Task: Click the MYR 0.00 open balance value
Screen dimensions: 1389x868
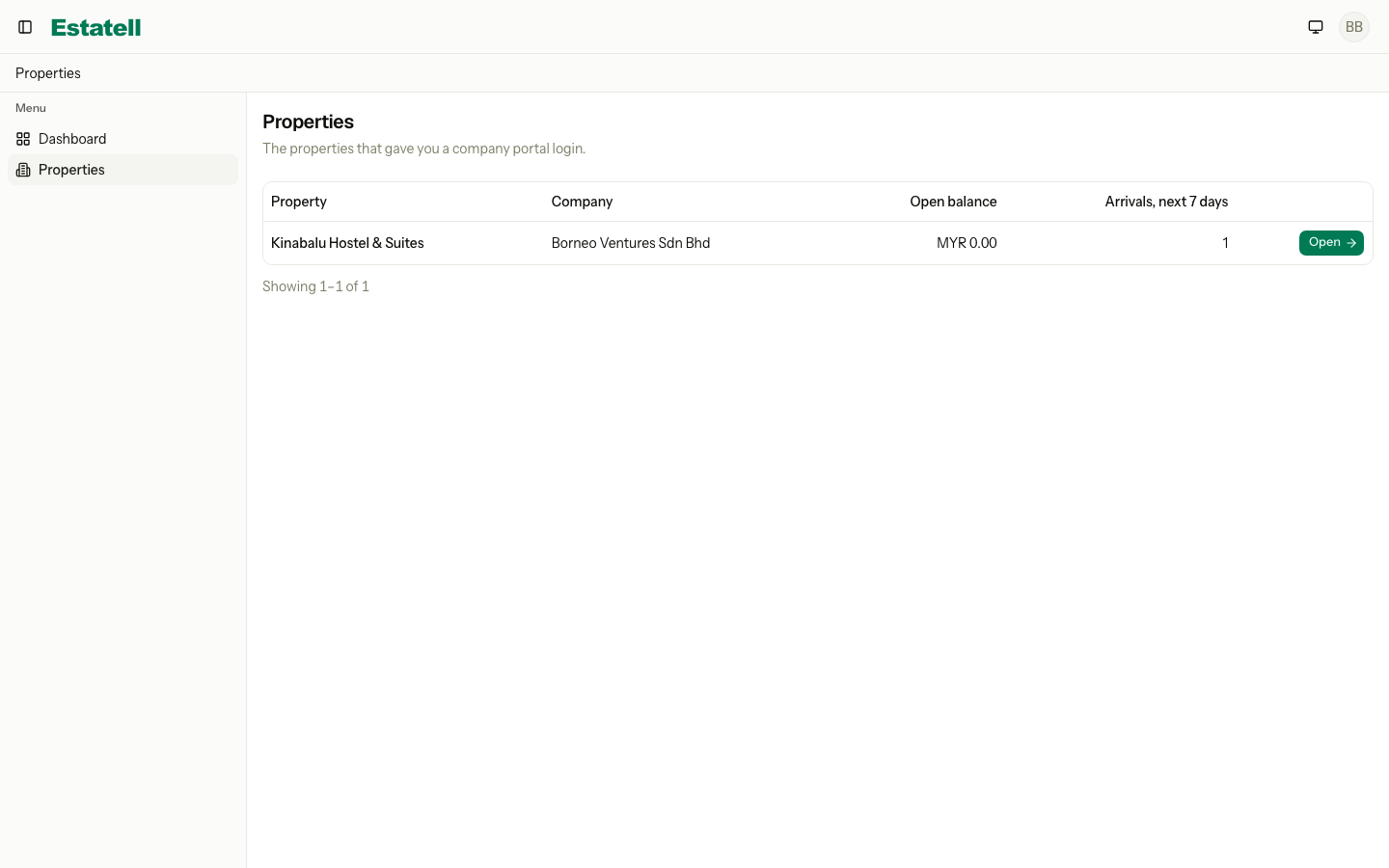Action: [967, 243]
